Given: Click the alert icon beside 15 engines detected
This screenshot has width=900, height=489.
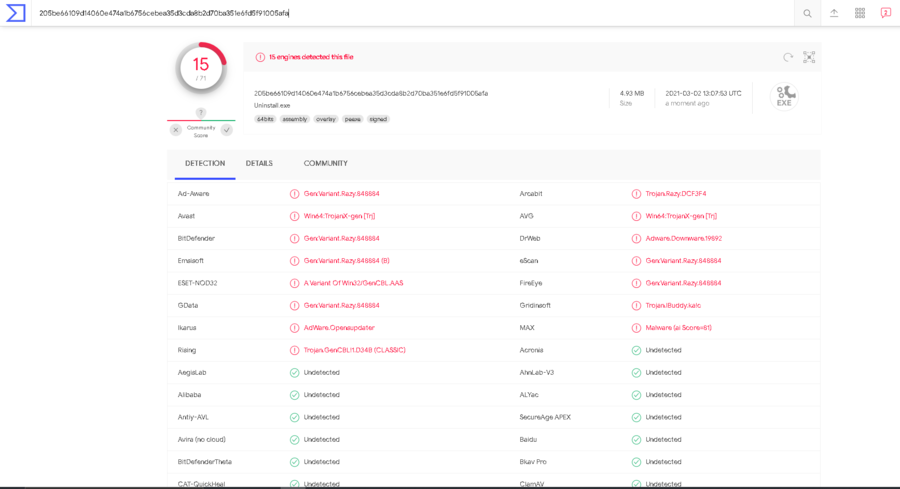Looking at the screenshot, I should 260,57.
